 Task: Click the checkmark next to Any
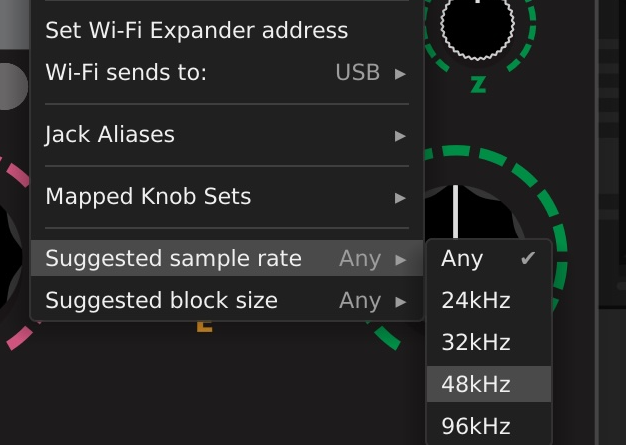pos(528,258)
